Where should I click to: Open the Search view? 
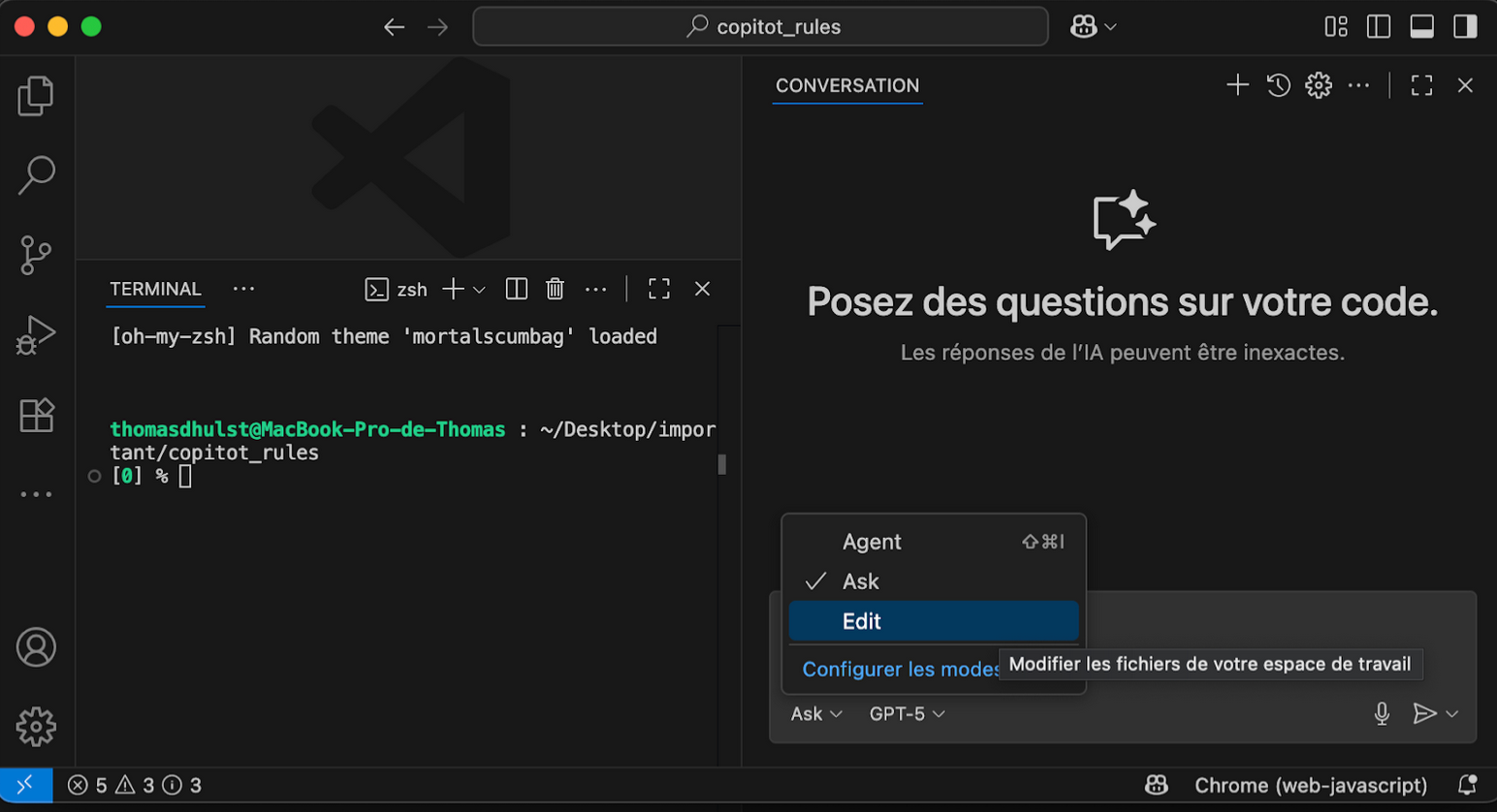coord(36,175)
